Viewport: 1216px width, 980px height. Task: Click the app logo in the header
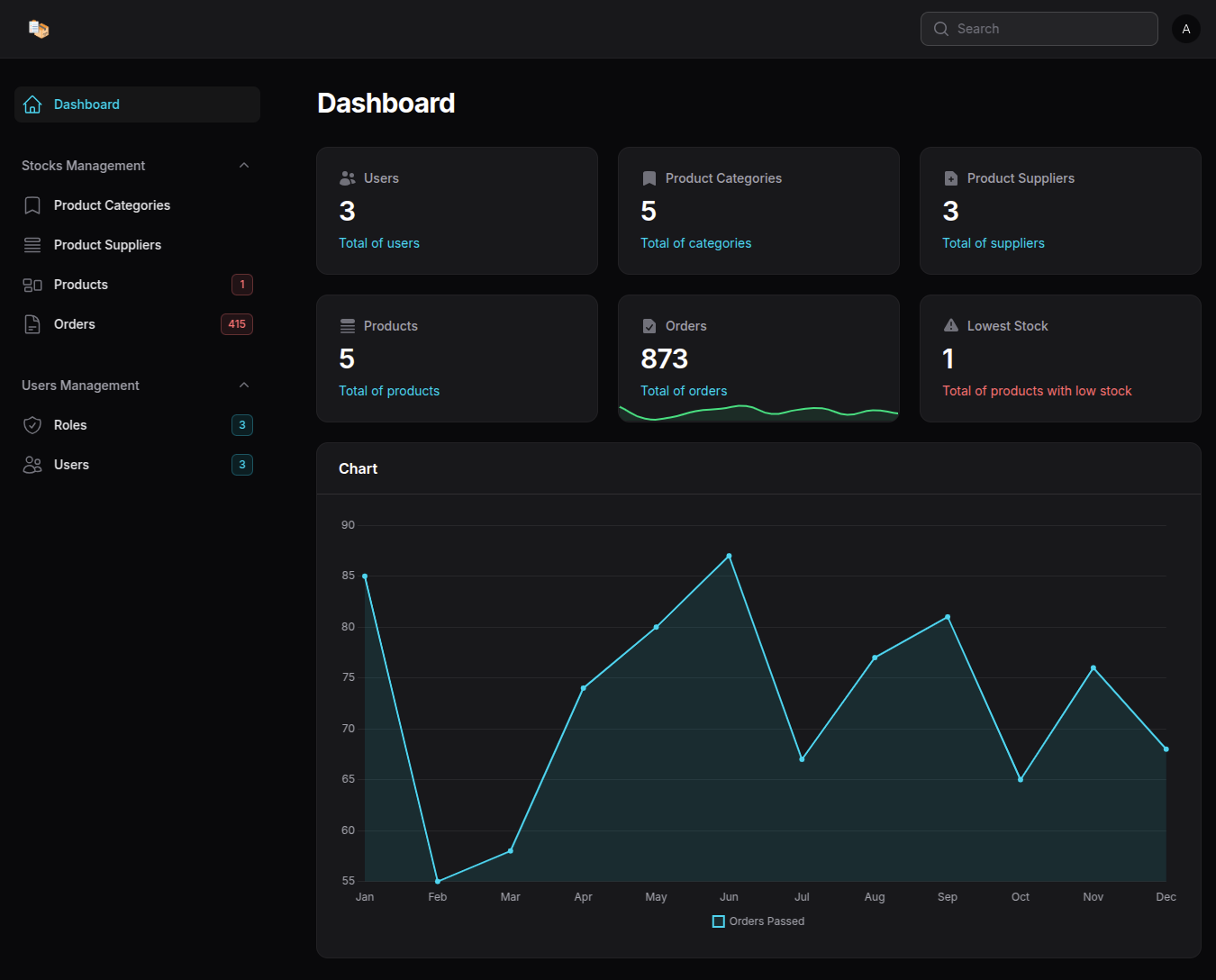point(38,29)
